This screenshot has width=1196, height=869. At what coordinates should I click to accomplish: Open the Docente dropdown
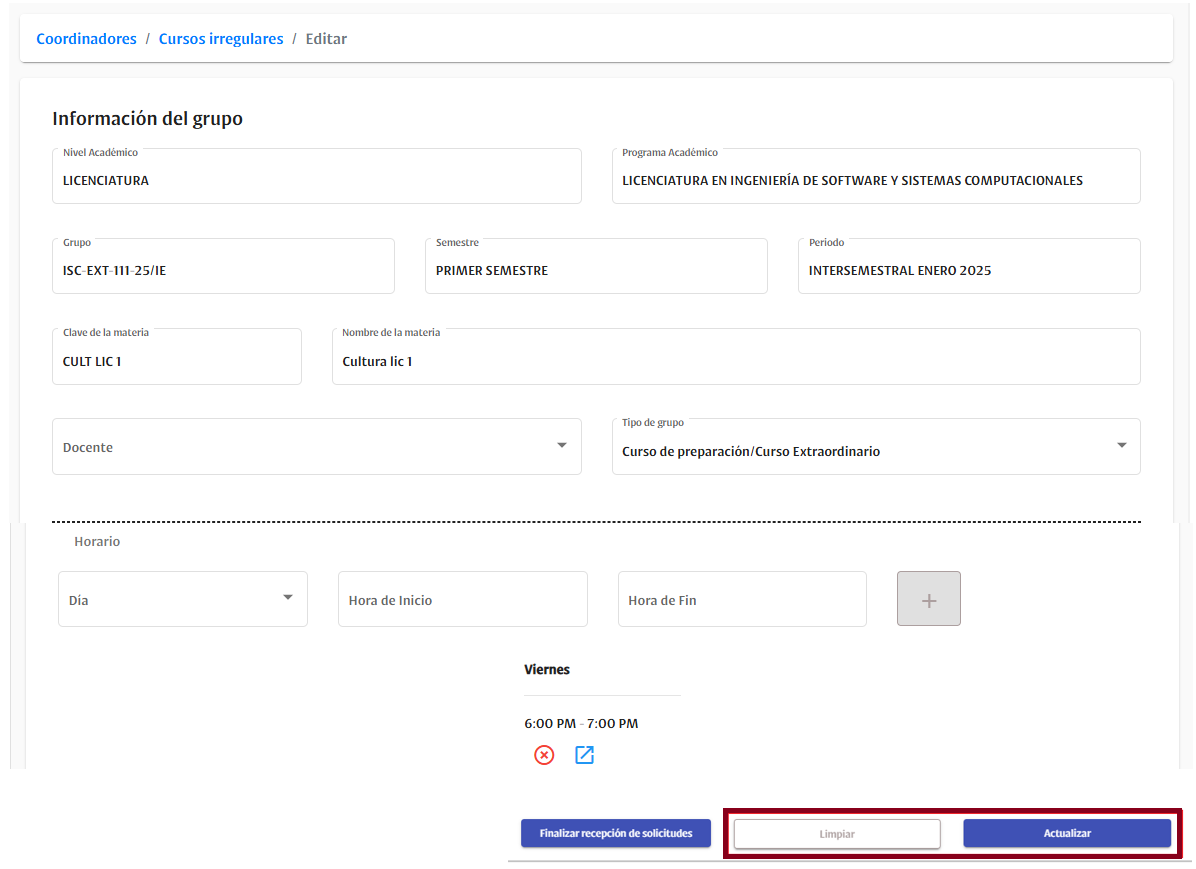click(317, 446)
